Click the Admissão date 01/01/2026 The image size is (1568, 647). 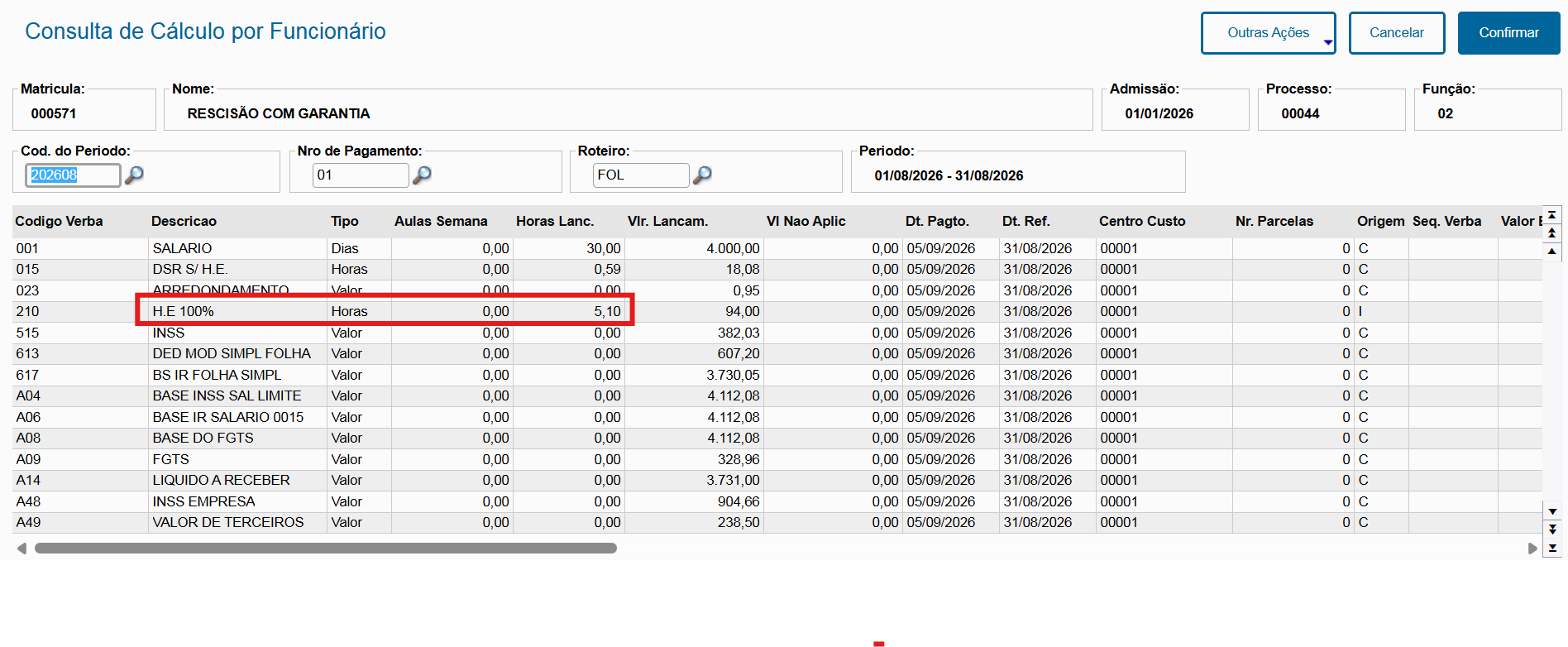tap(1159, 113)
